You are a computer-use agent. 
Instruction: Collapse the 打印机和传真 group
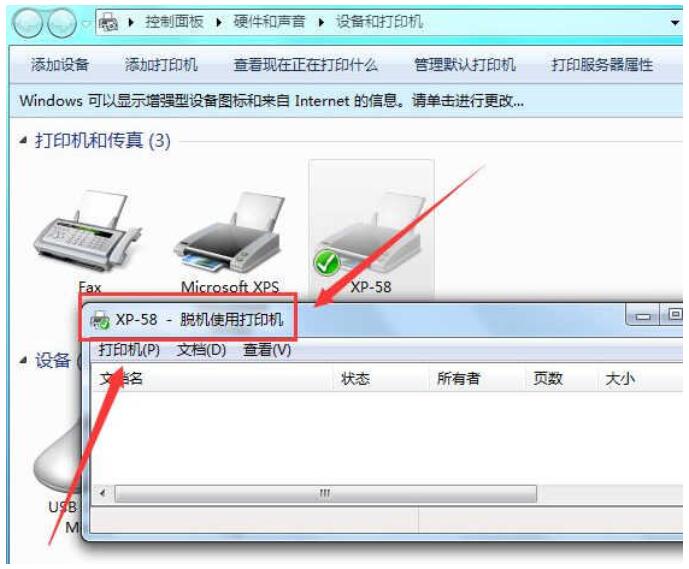pos(23,141)
